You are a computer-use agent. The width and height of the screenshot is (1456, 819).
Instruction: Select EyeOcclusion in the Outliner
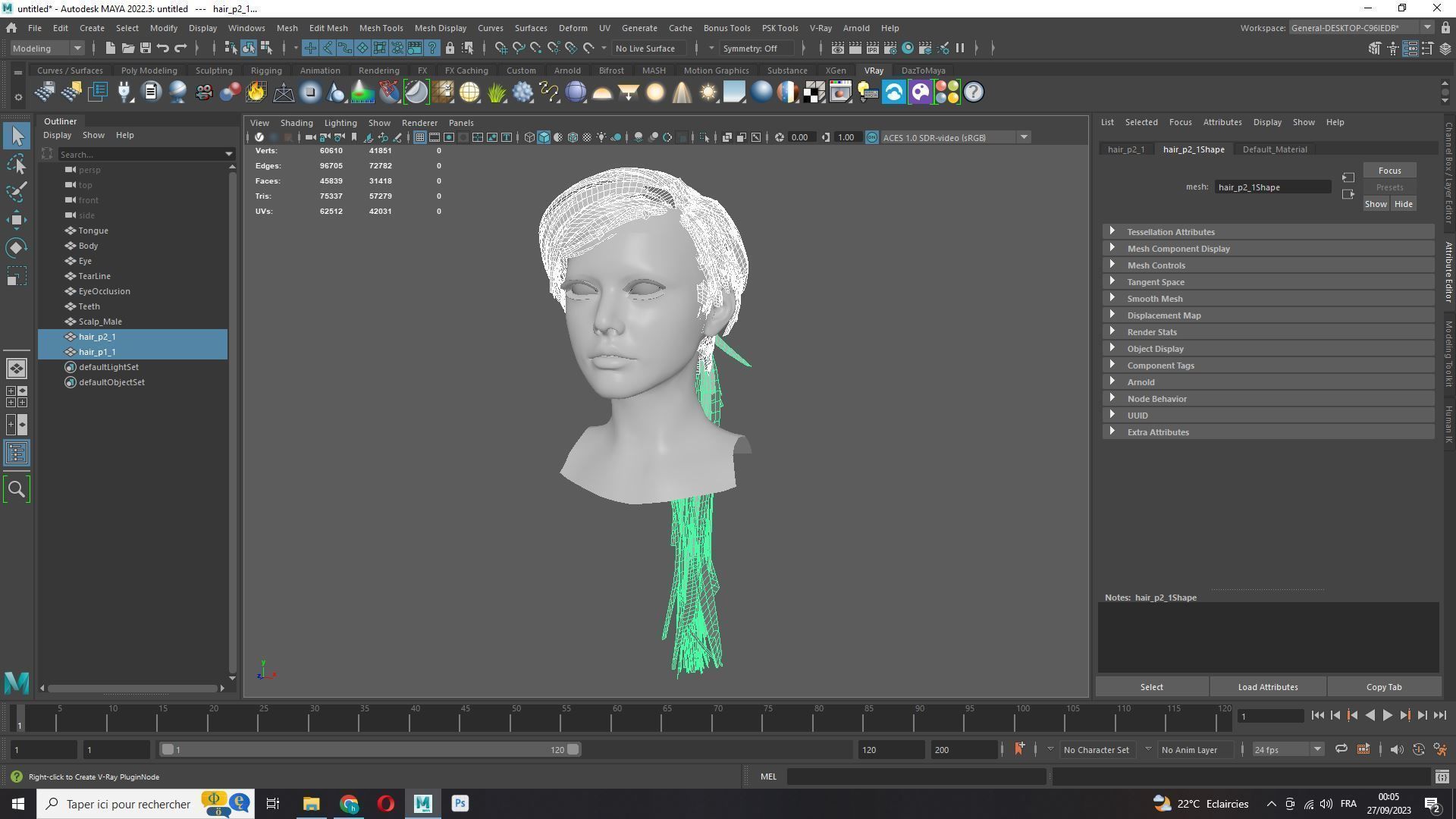coord(104,291)
